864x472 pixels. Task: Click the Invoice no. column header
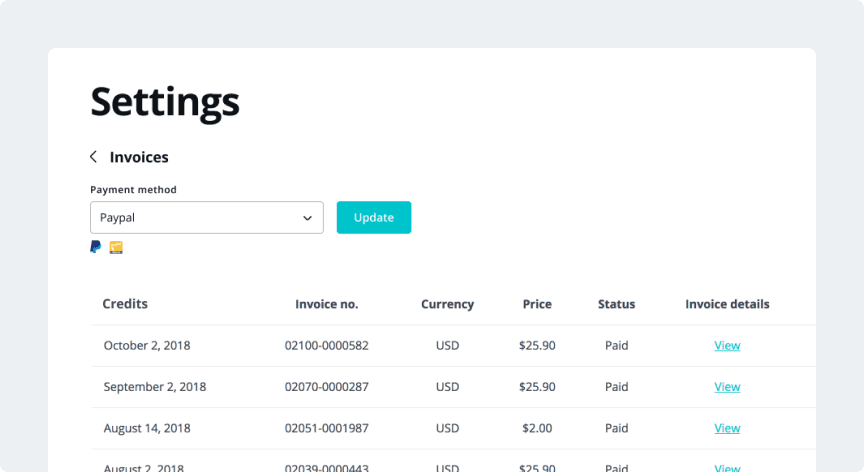327,304
